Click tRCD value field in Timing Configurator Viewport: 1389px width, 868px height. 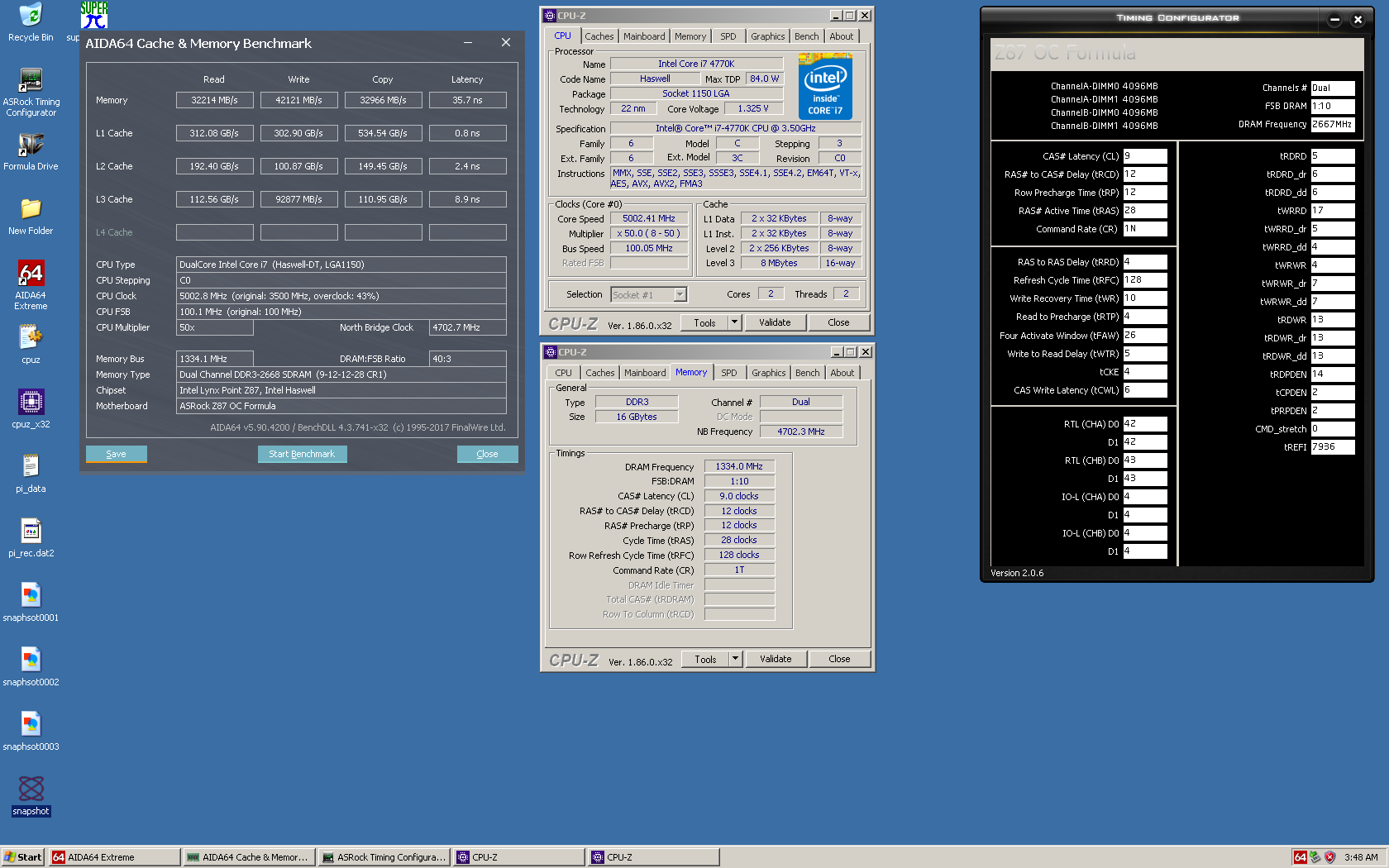pos(1145,174)
